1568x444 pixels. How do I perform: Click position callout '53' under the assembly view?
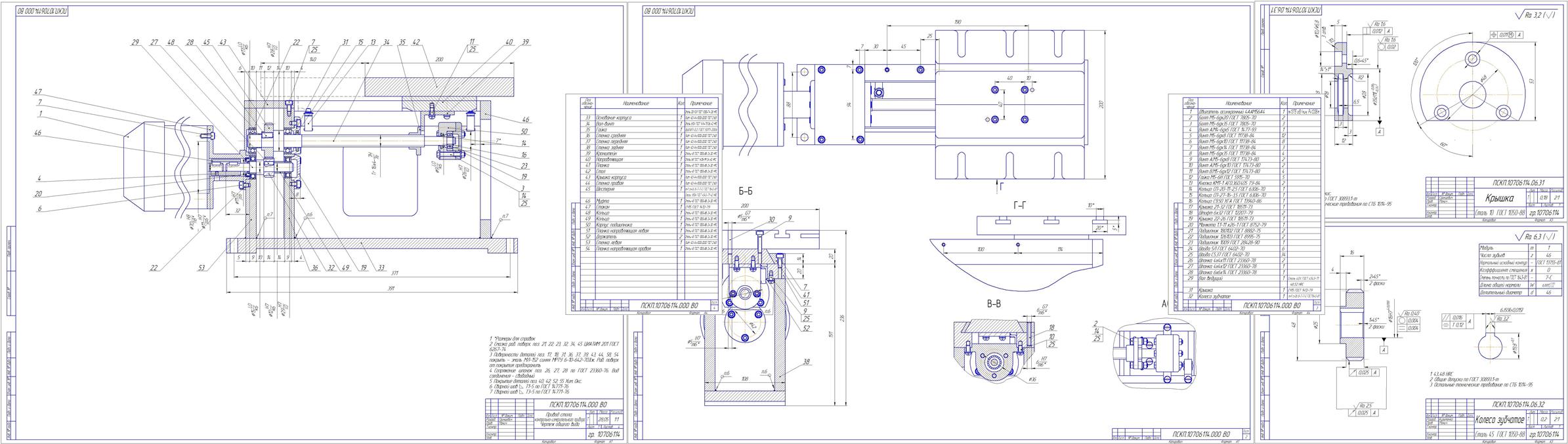pos(202,268)
